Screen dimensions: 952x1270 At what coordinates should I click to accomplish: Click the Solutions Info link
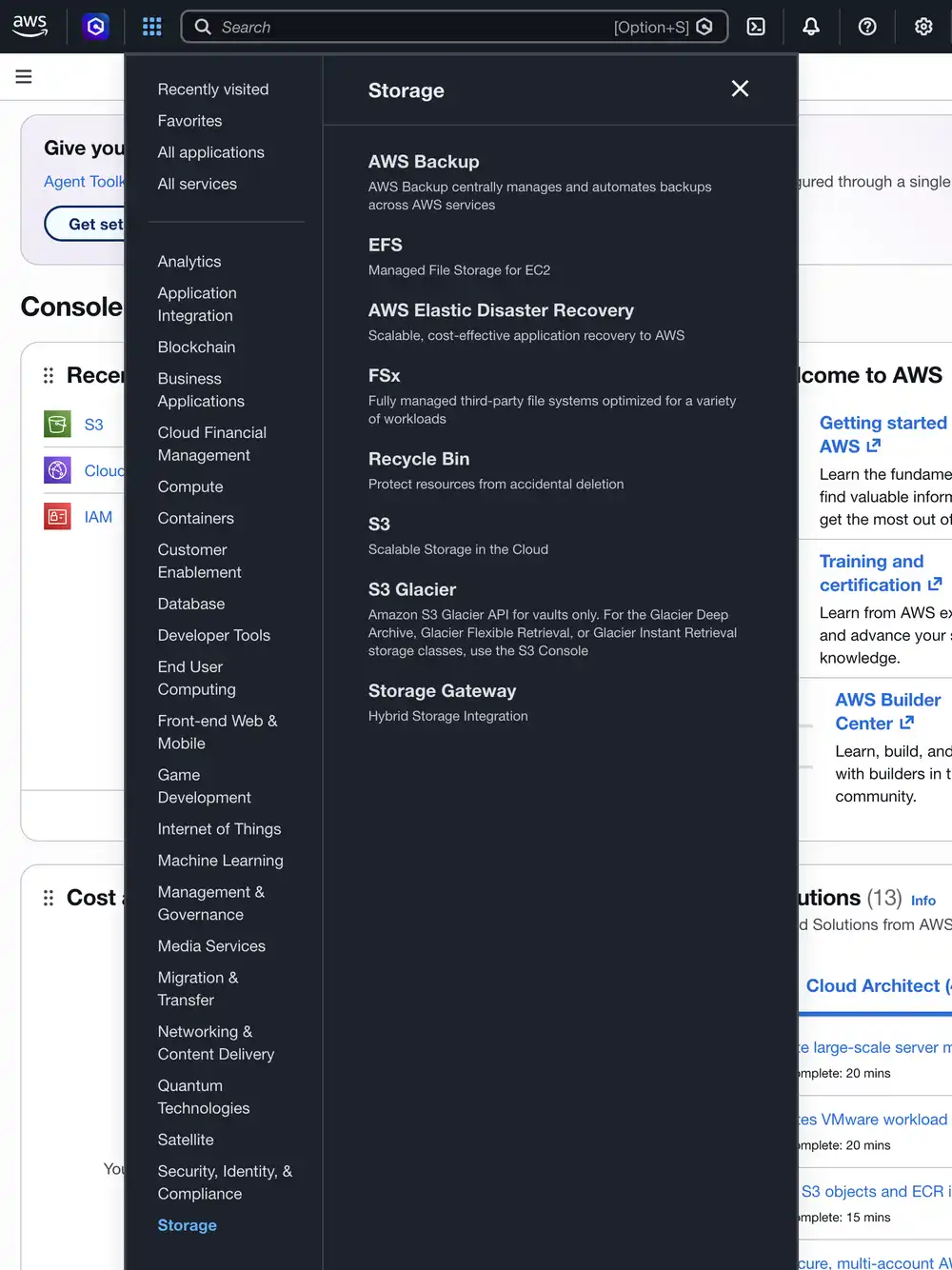(x=923, y=901)
